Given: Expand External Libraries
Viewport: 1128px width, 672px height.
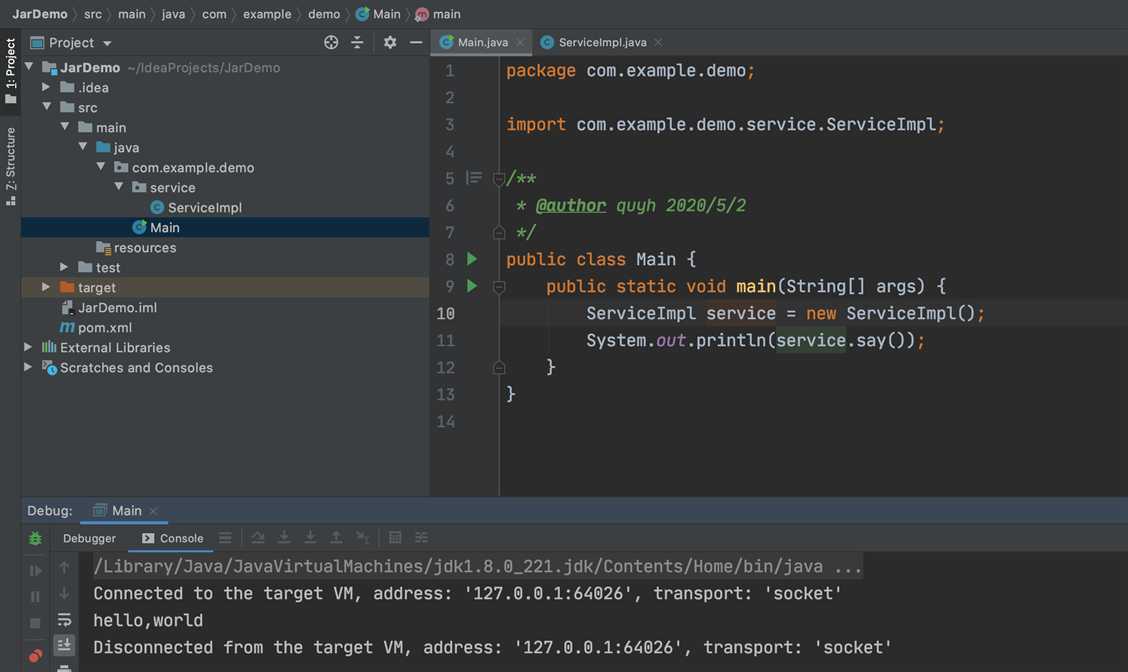Looking at the screenshot, I should coord(28,347).
